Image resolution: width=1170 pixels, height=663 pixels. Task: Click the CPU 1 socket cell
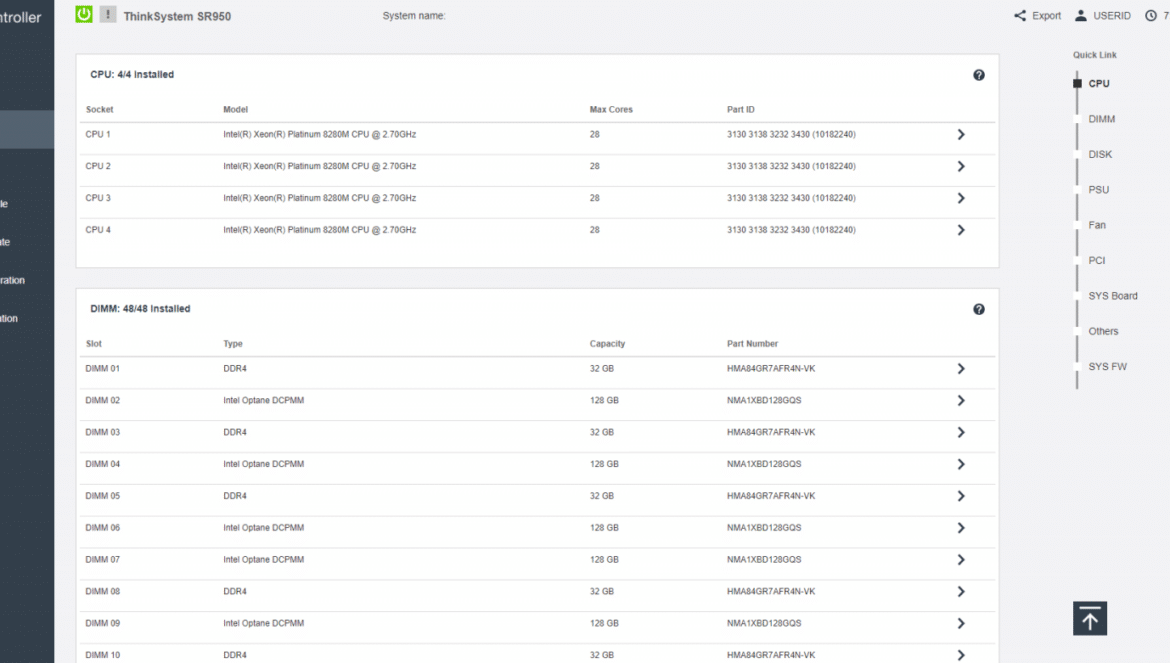click(98, 134)
